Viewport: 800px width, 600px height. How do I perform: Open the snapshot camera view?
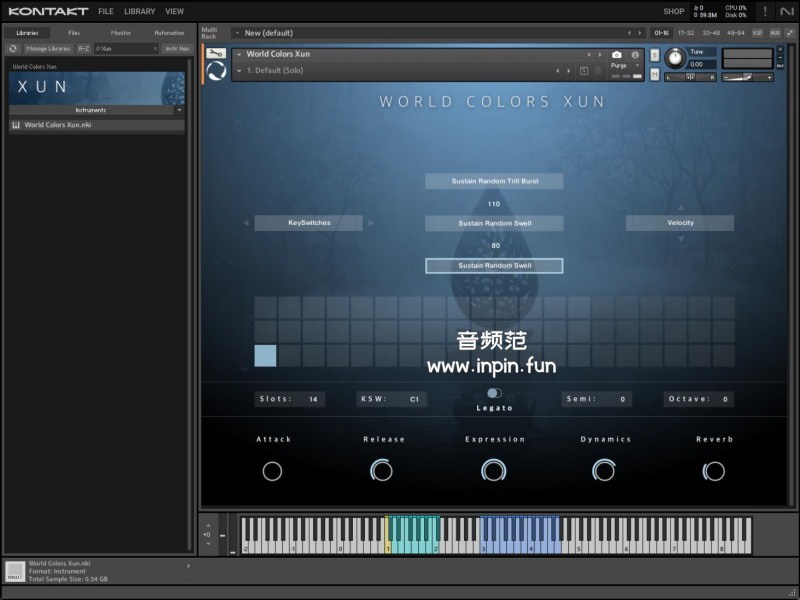616,55
